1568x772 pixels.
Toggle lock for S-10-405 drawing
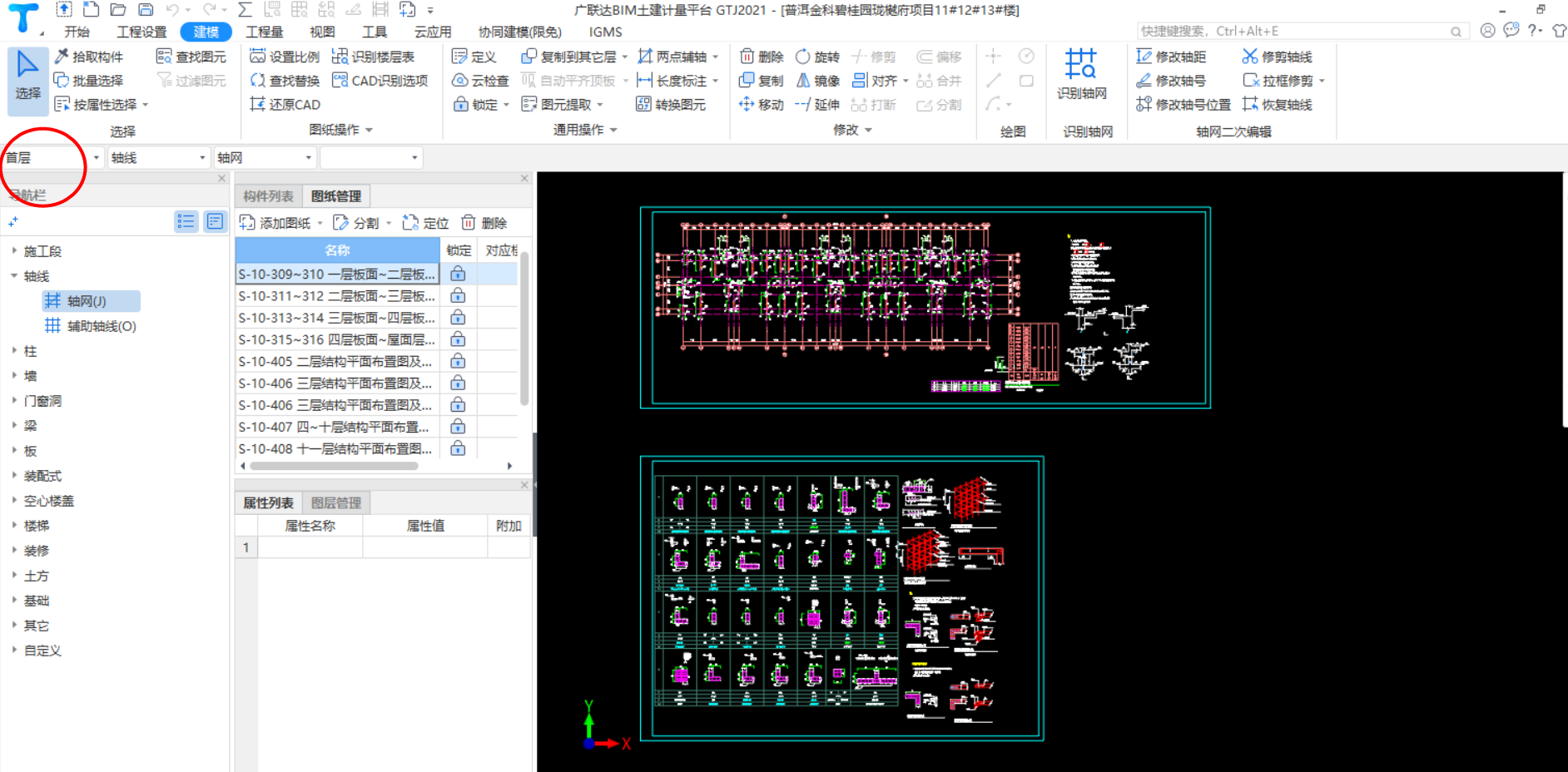tap(458, 361)
